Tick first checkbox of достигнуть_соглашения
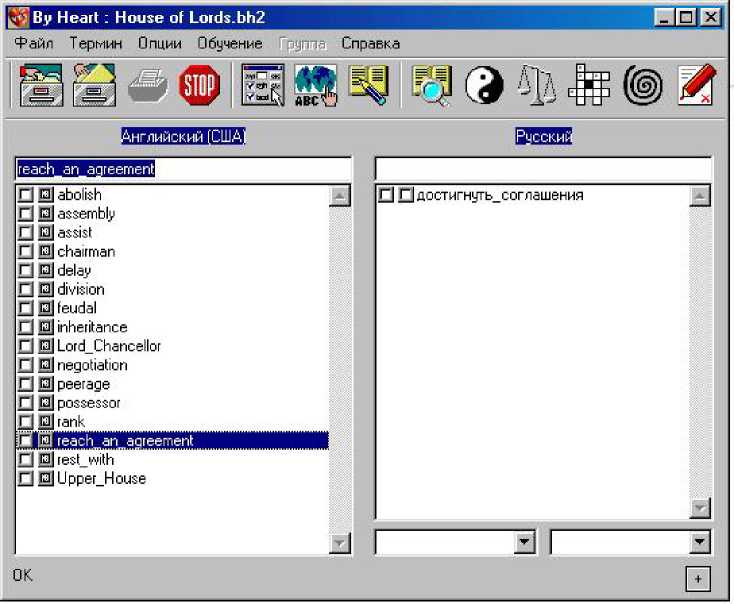This screenshot has height=604, width=734. 386,195
